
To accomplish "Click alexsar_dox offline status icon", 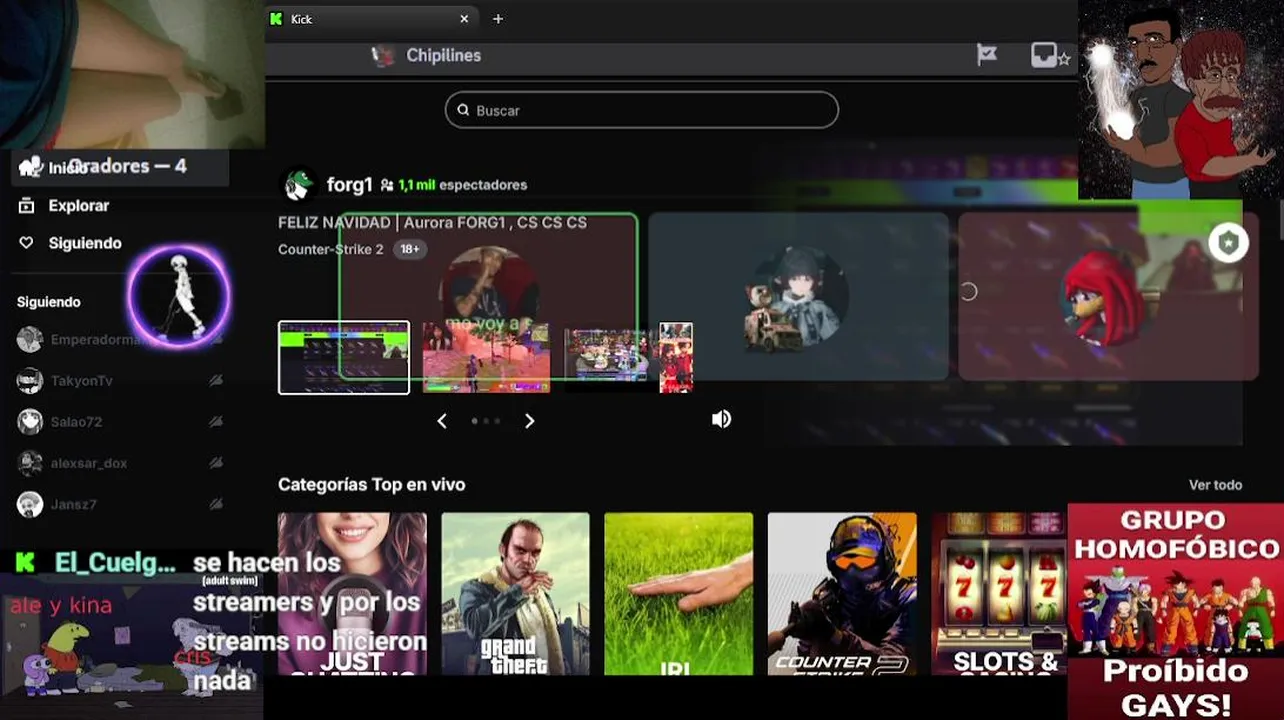I will pyautogui.click(x=215, y=463).
